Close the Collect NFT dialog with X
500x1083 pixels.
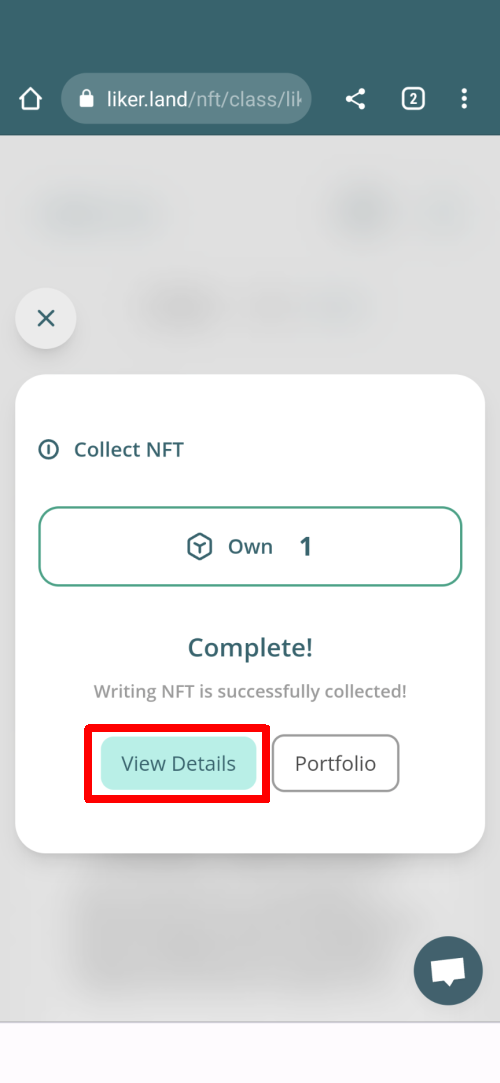pos(46,318)
